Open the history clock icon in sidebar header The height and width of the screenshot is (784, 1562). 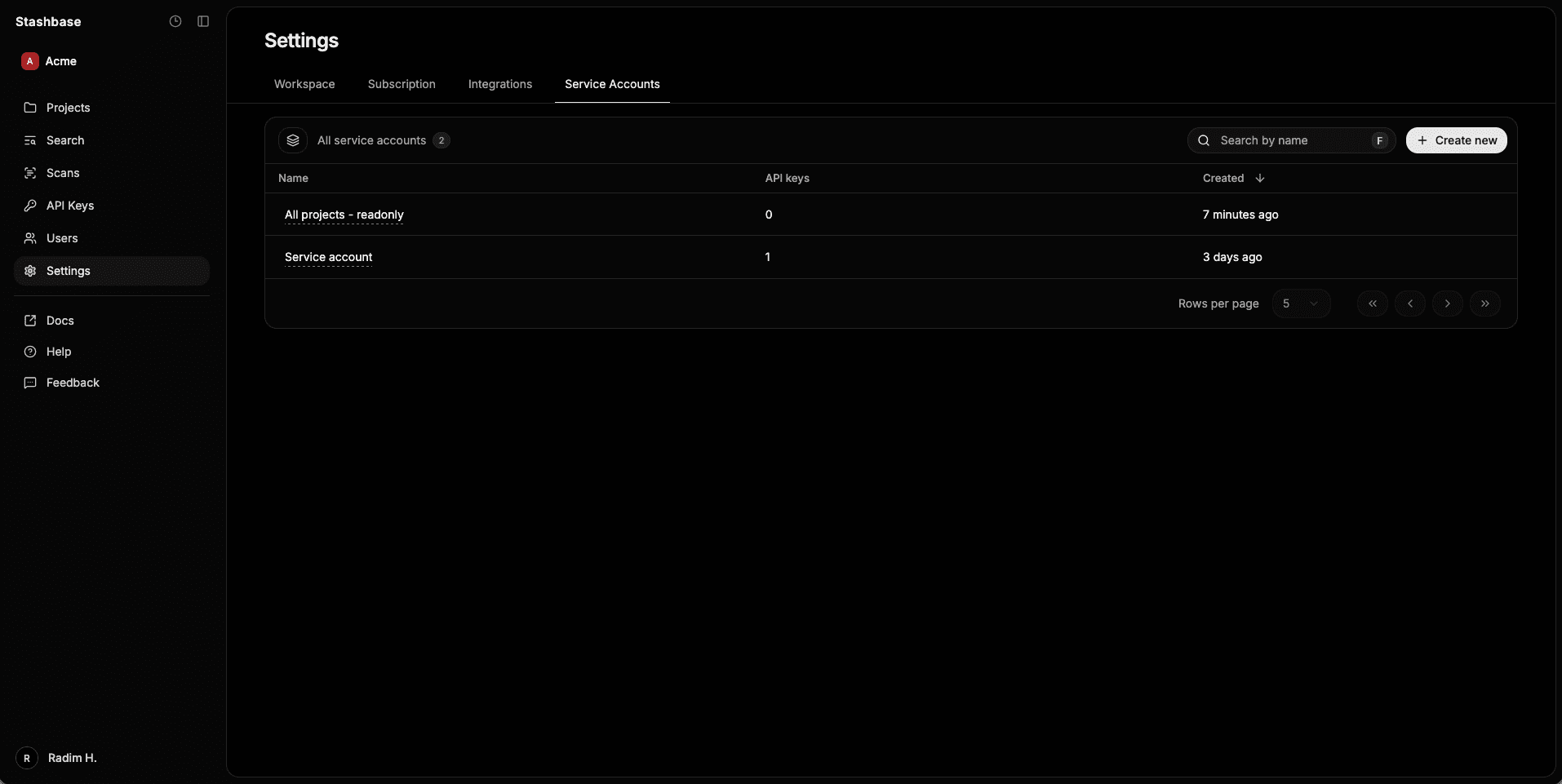click(175, 21)
